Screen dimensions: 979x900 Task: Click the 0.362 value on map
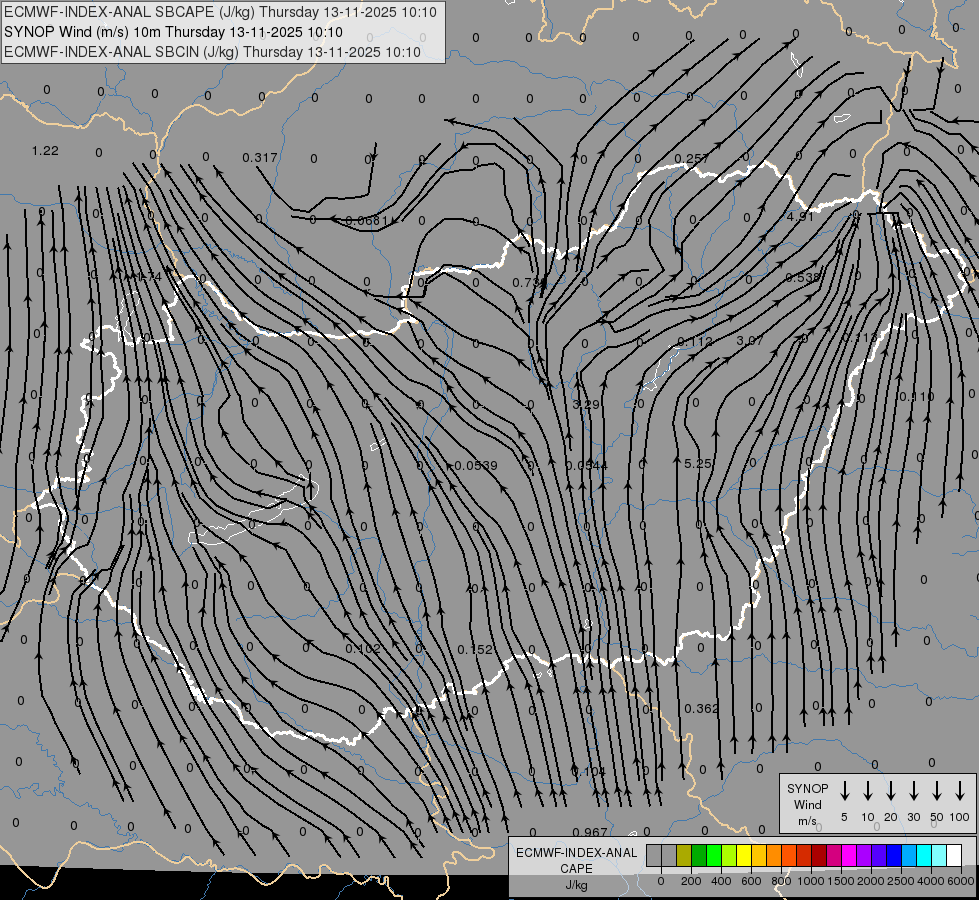coord(702,708)
